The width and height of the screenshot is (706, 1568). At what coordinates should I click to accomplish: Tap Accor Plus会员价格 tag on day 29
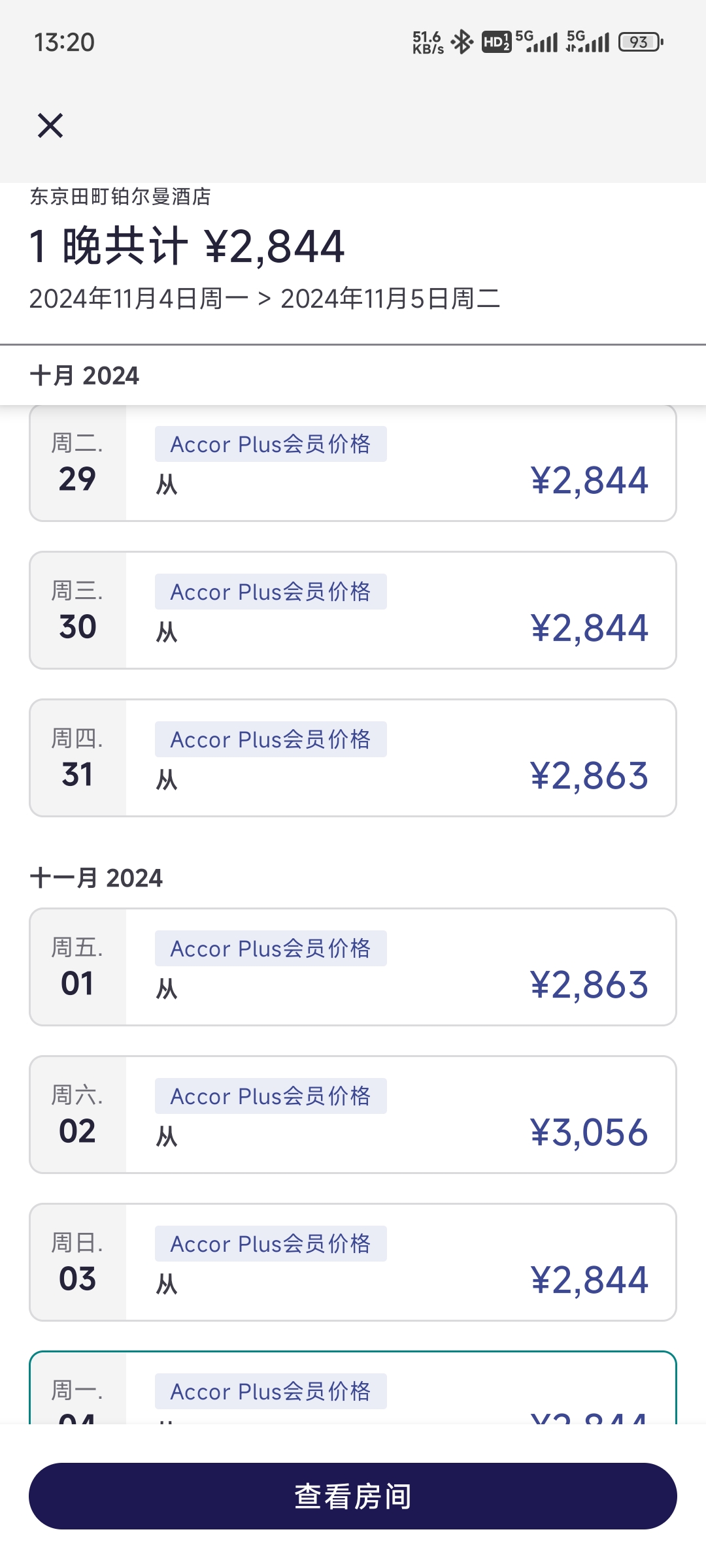pos(271,444)
